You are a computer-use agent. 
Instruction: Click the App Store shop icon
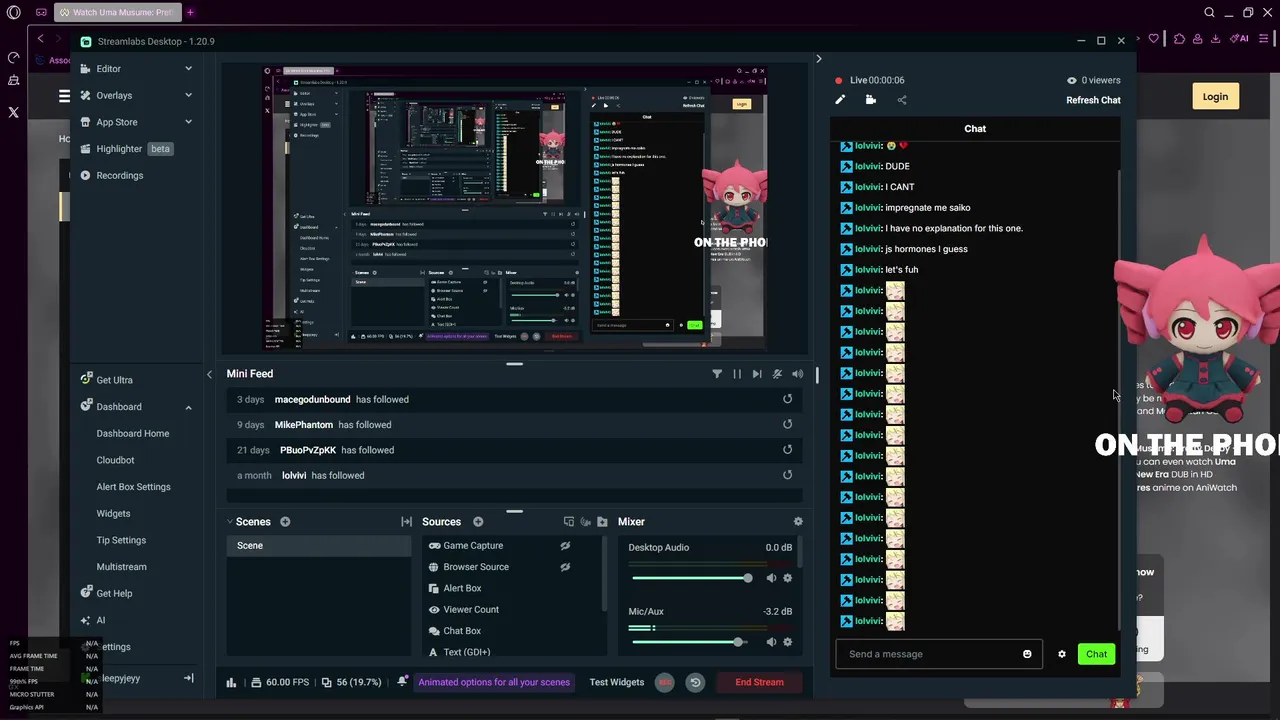point(87,122)
